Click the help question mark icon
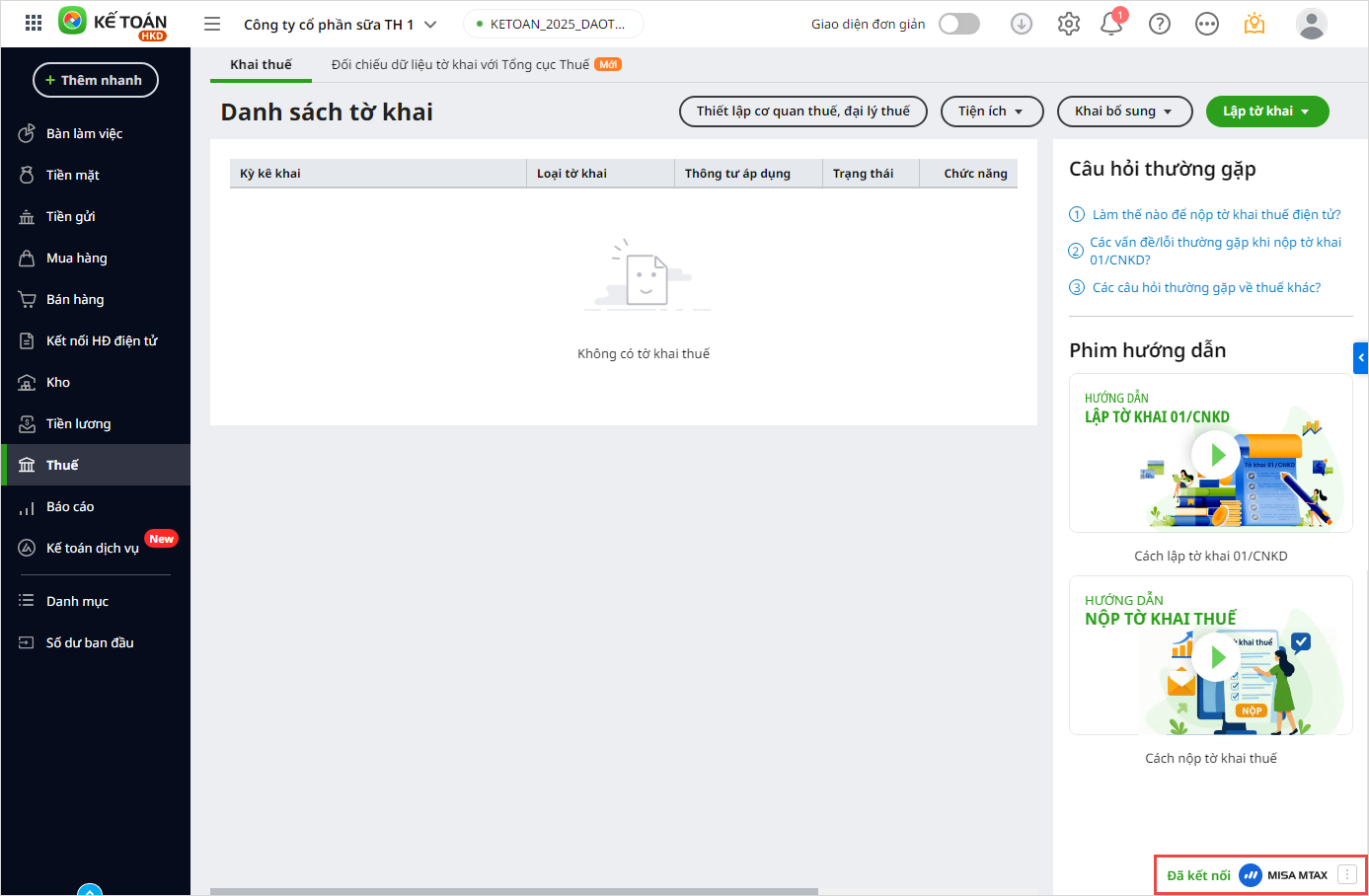 coord(1160,24)
